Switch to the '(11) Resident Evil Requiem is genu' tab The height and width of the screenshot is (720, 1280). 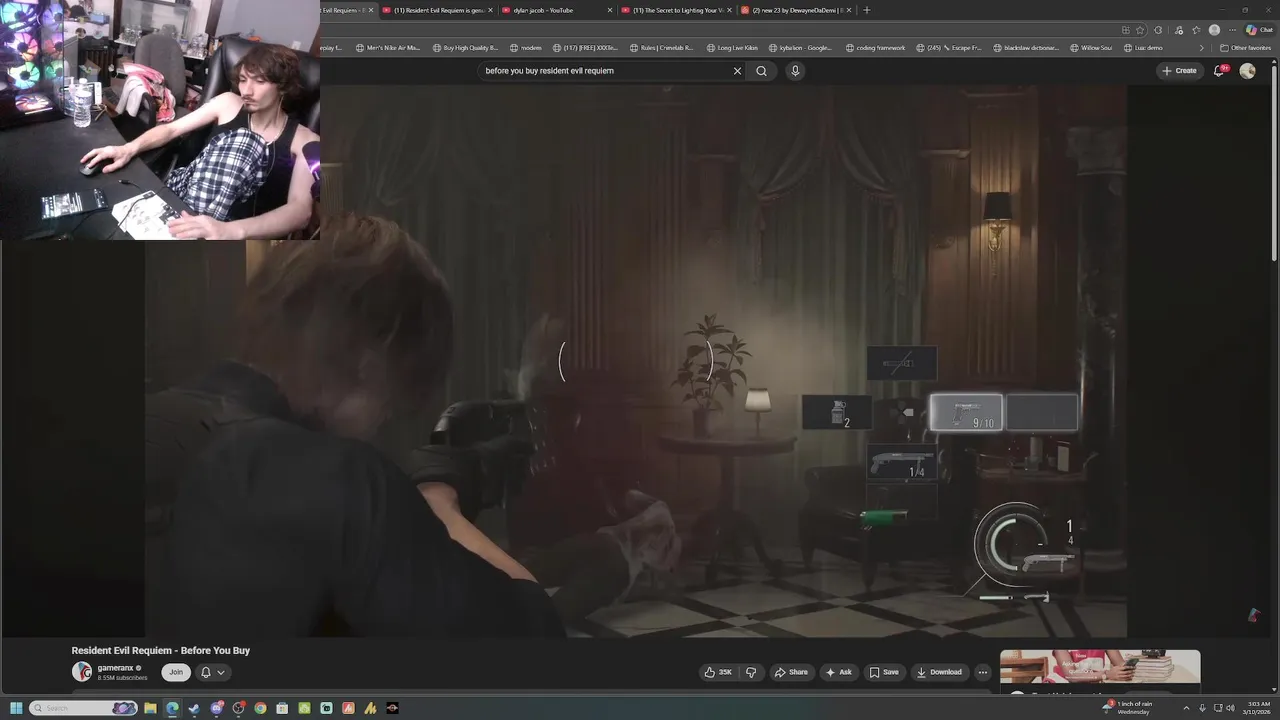437,10
